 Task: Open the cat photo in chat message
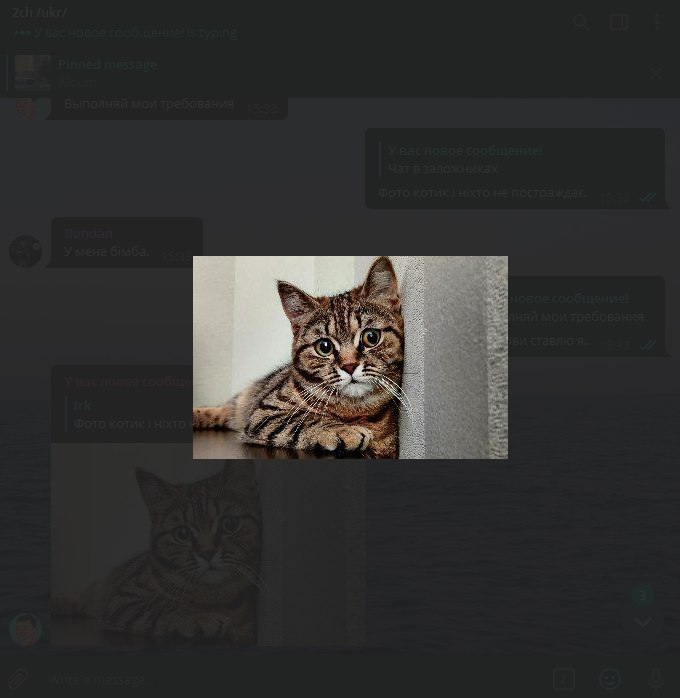click(208, 544)
